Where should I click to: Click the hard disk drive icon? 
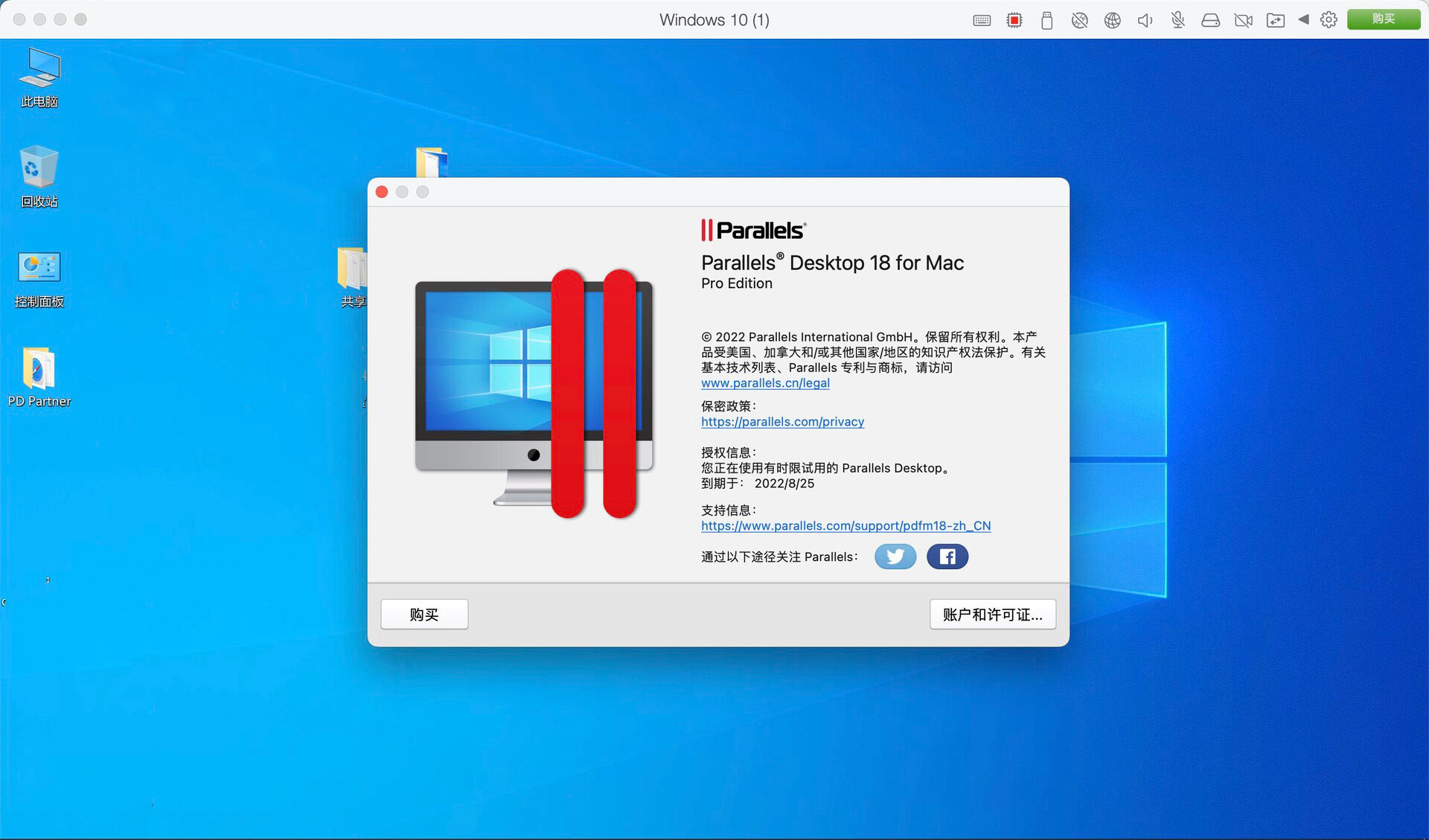pyautogui.click(x=1210, y=20)
